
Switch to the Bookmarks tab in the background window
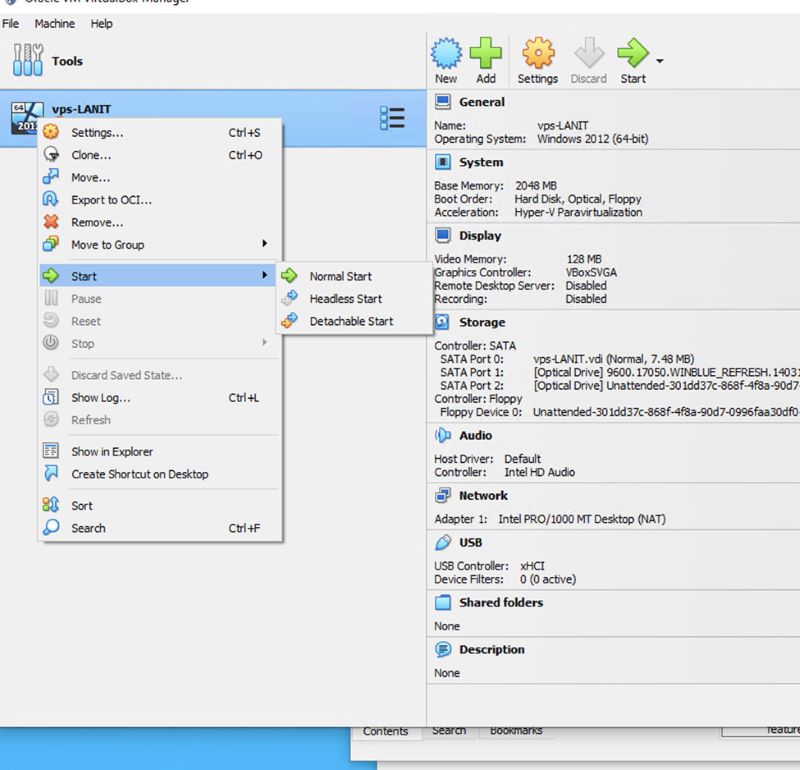pyautogui.click(x=516, y=731)
